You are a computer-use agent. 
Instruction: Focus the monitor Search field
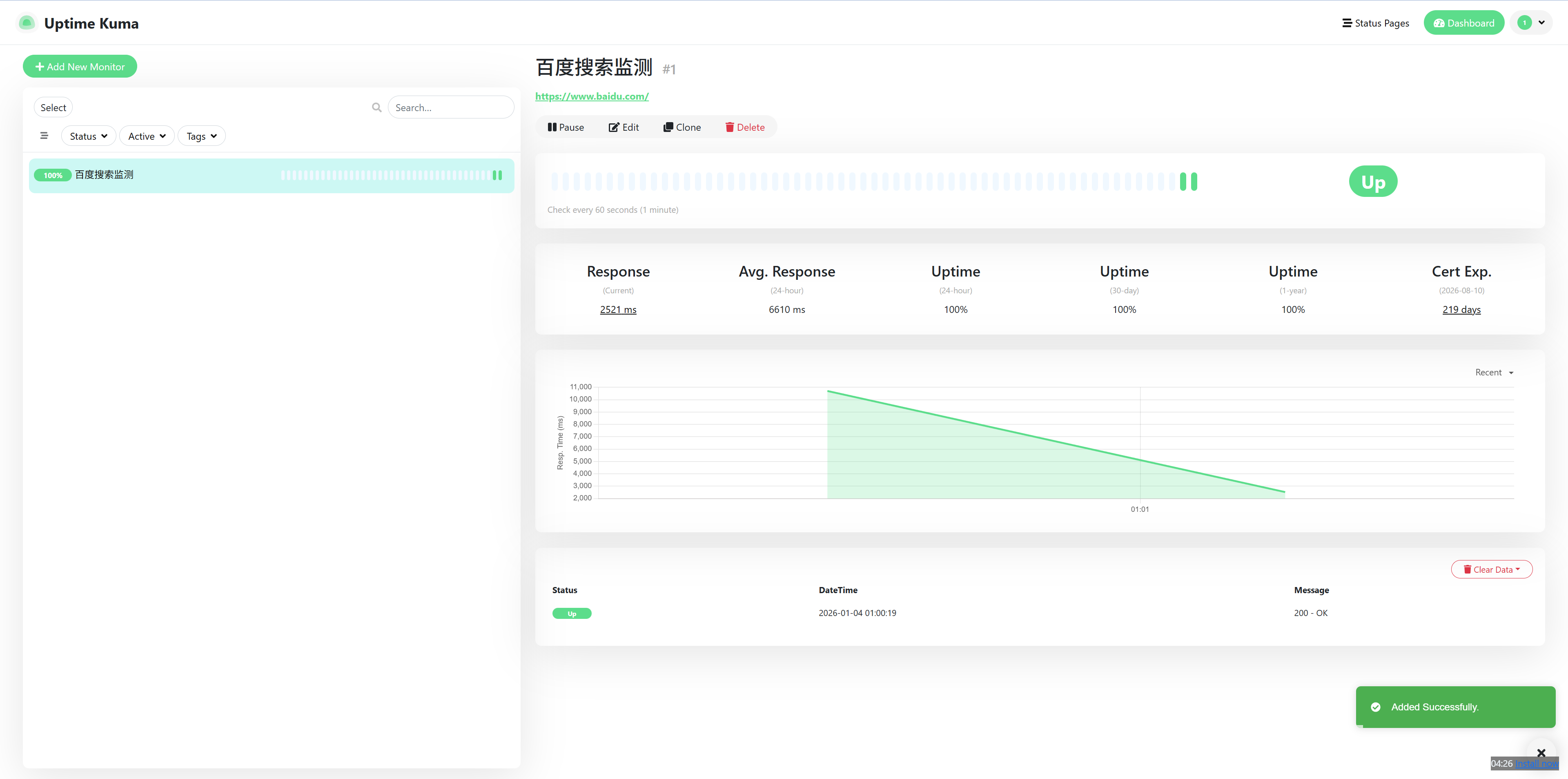(450, 107)
